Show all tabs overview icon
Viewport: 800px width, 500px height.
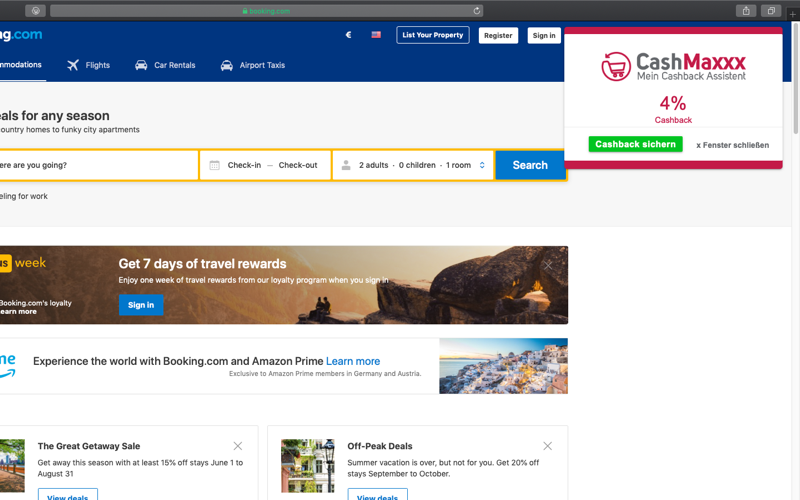tap(771, 11)
